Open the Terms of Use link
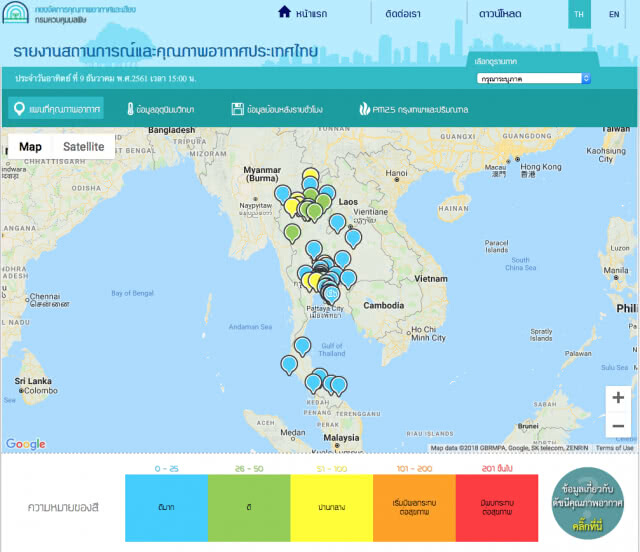 click(614, 448)
